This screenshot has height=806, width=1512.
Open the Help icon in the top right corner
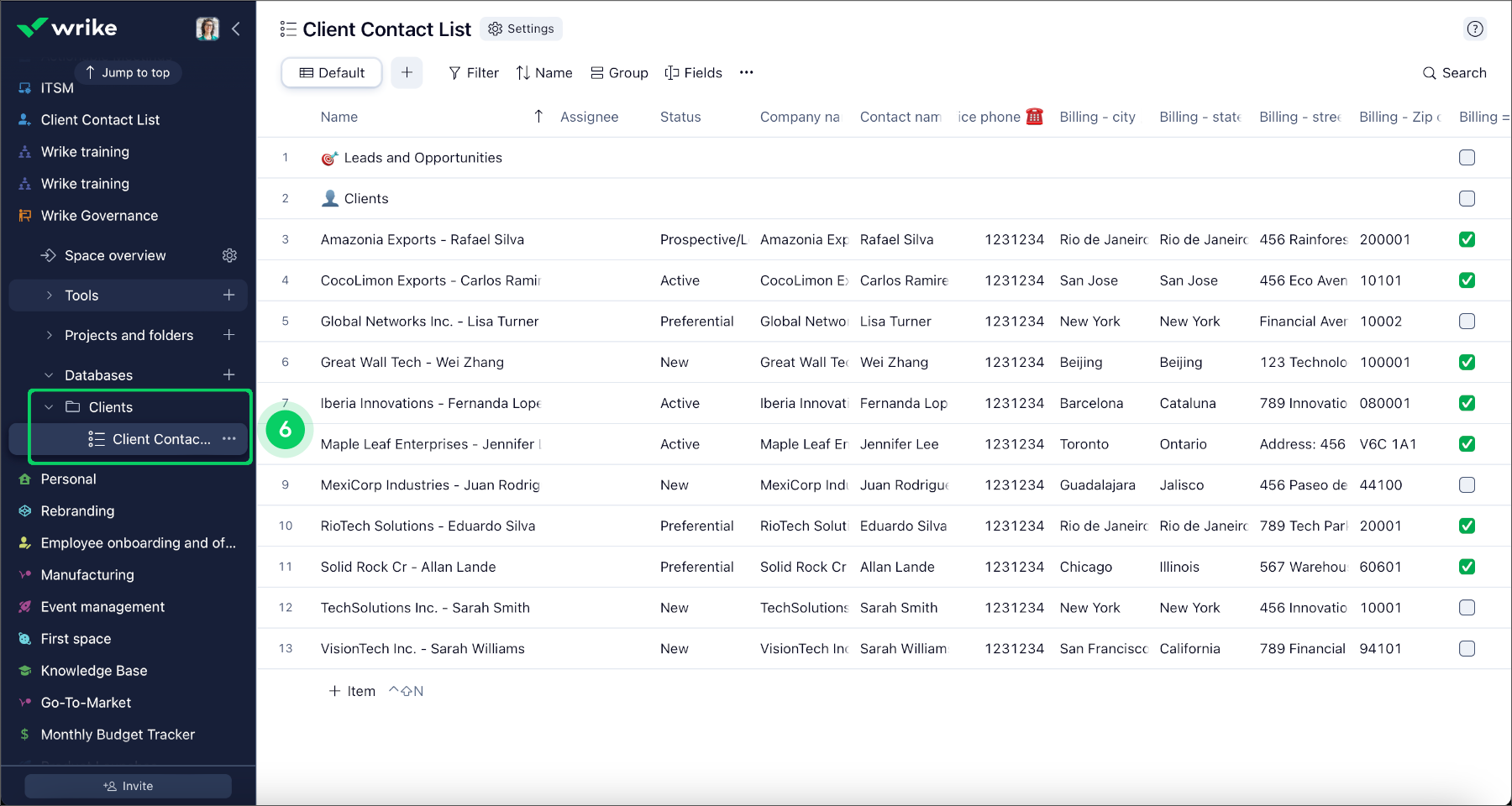click(1475, 29)
